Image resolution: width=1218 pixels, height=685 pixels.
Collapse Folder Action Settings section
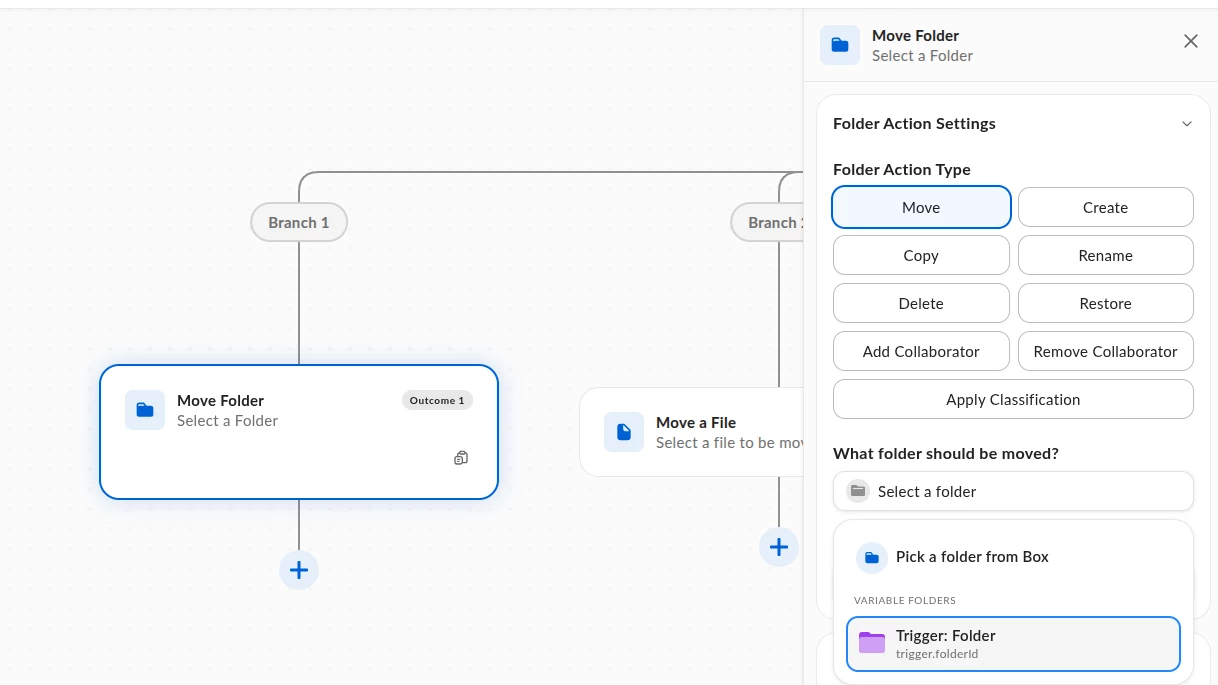click(1187, 124)
